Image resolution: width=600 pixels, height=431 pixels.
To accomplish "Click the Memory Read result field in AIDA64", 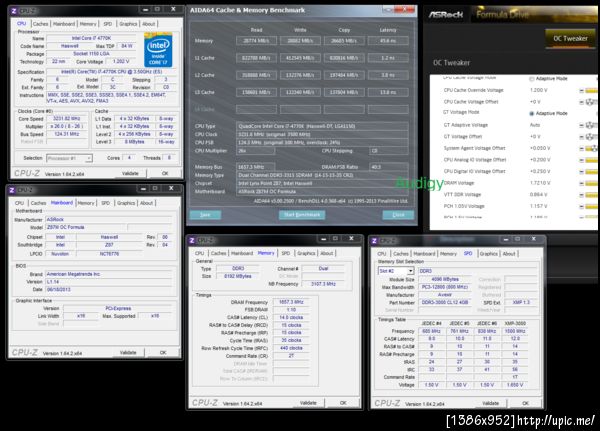I will pyautogui.click(x=256, y=41).
